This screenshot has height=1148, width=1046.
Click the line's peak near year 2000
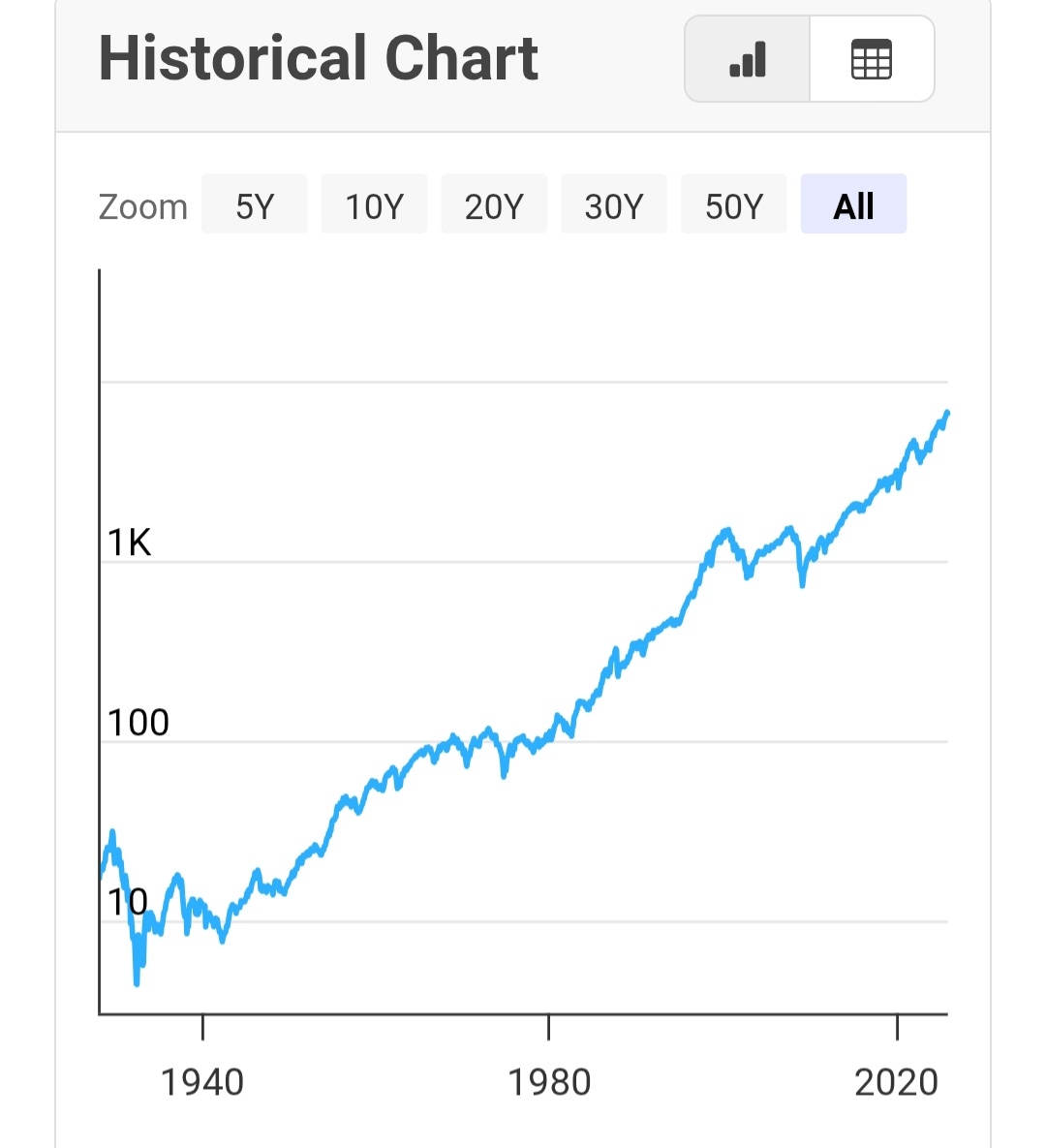click(726, 530)
